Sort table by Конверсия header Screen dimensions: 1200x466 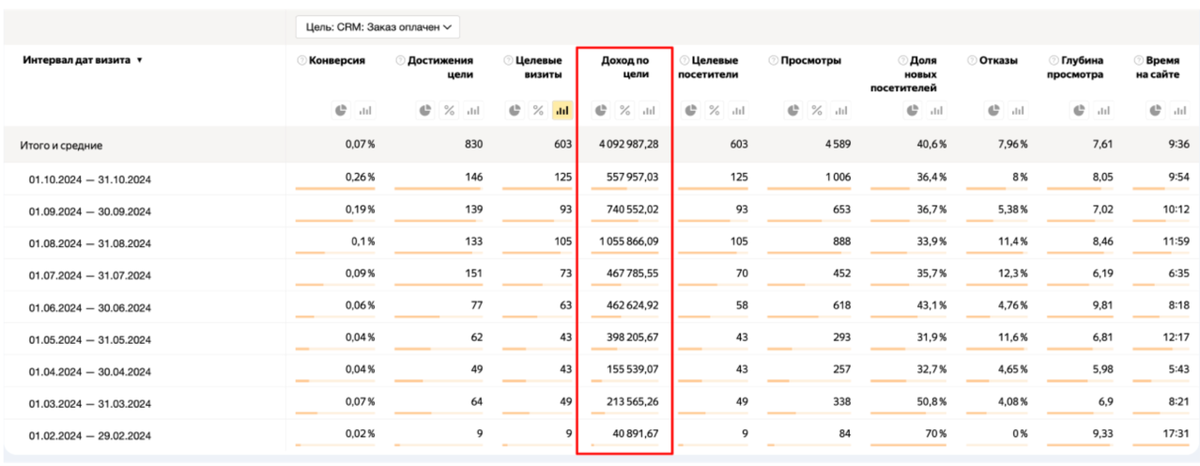[x=338, y=61]
